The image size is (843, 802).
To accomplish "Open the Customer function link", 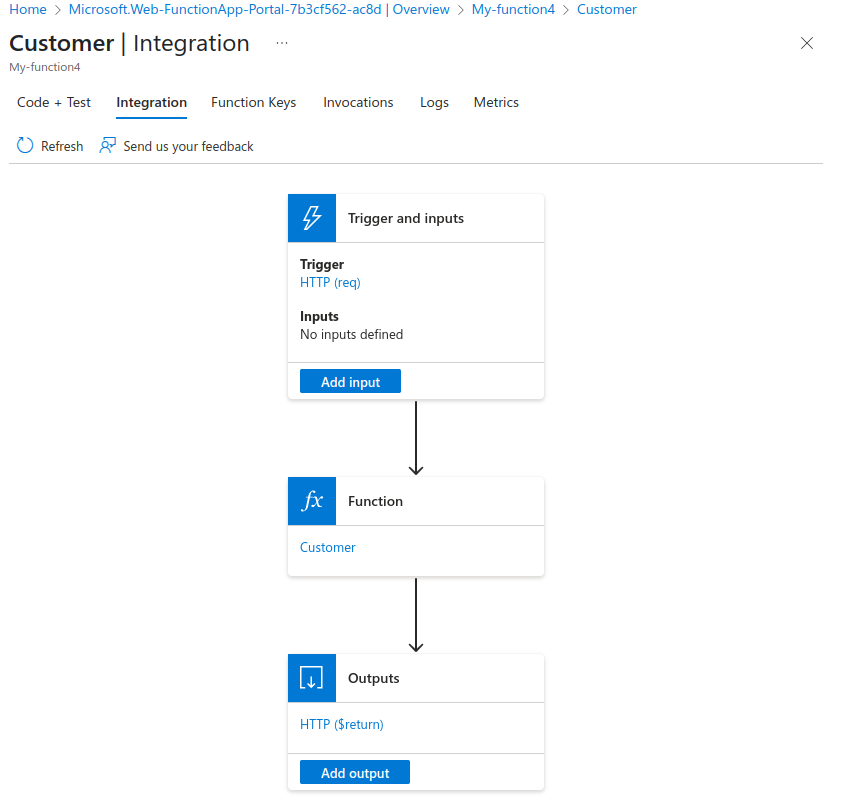I will pyautogui.click(x=328, y=547).
